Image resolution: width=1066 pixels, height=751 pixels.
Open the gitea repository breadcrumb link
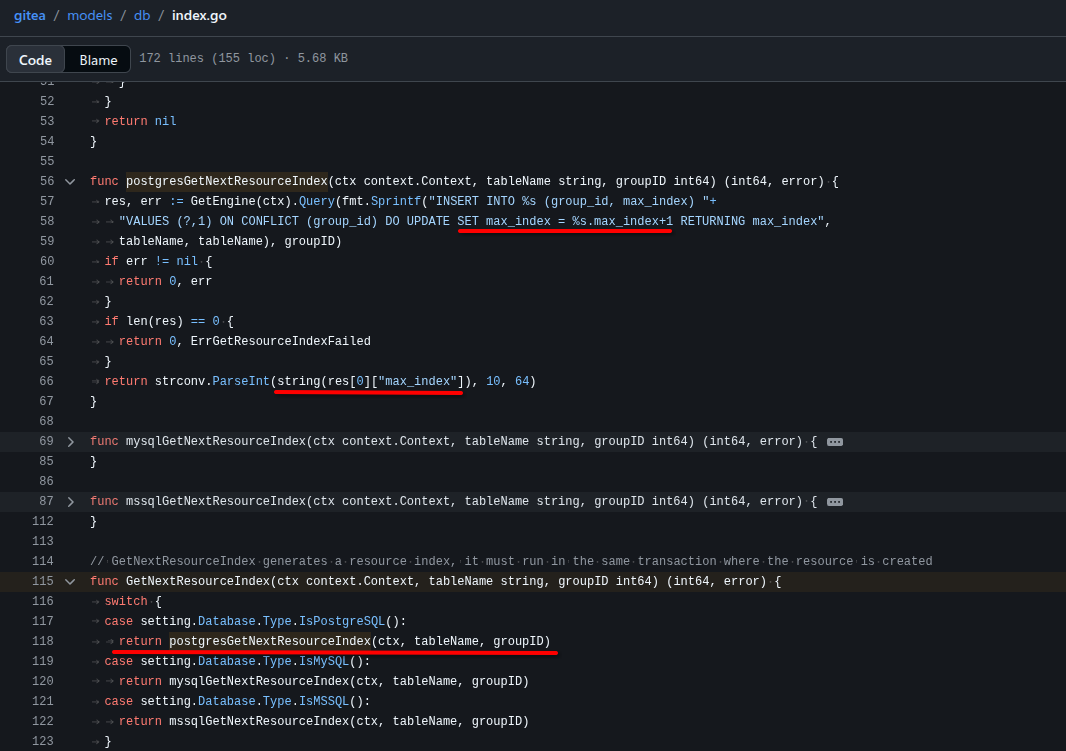(x=30, y=16)
